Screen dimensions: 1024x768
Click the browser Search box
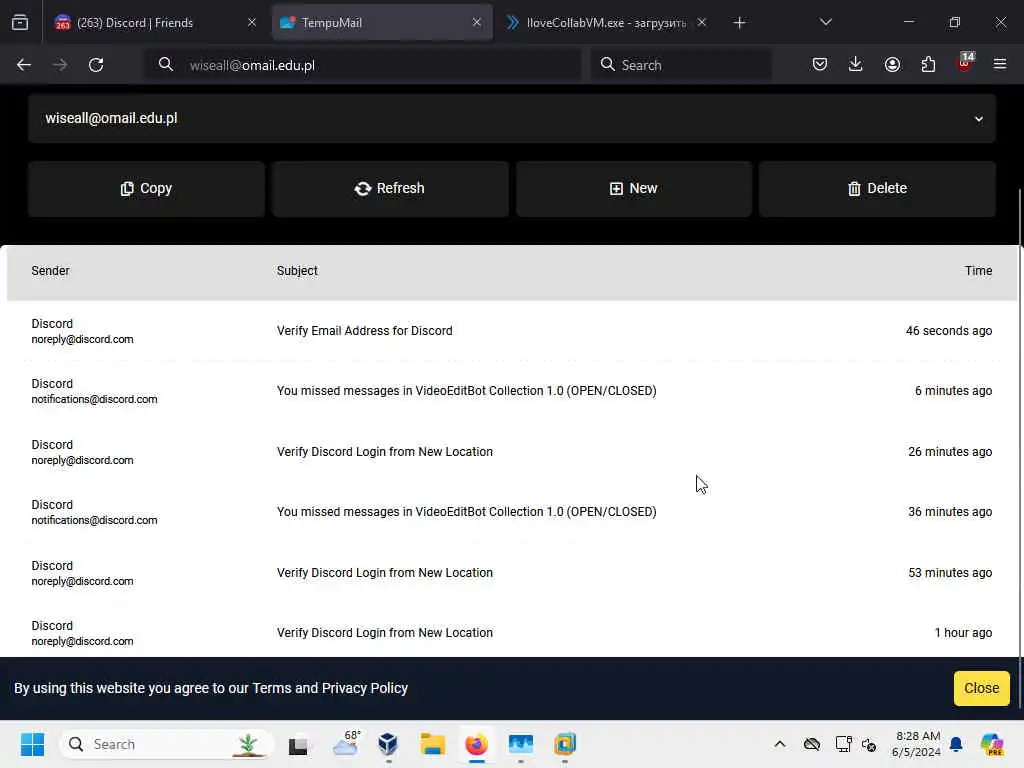tap(680, 65)
